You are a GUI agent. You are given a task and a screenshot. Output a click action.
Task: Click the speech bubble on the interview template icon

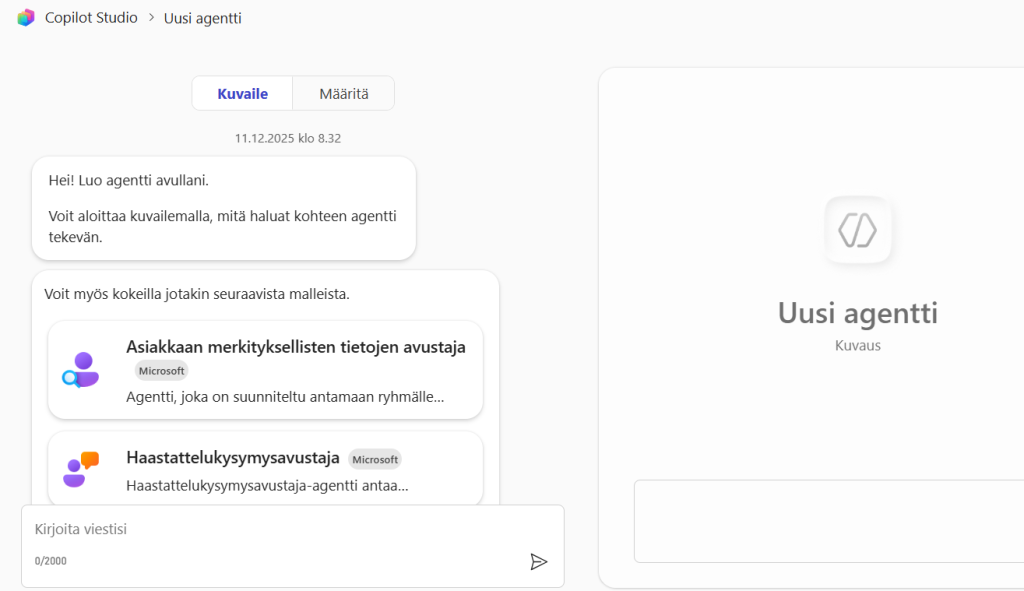92,458
